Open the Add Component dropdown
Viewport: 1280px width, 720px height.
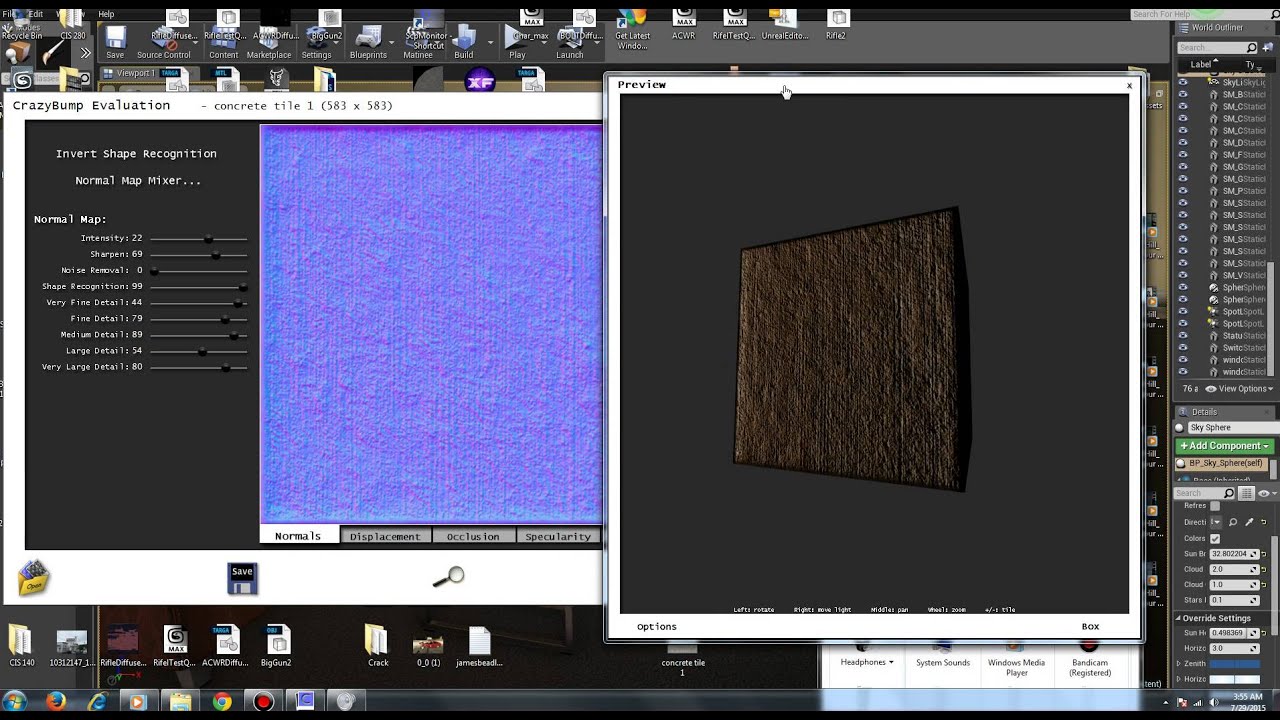(x=1224, y=445)
